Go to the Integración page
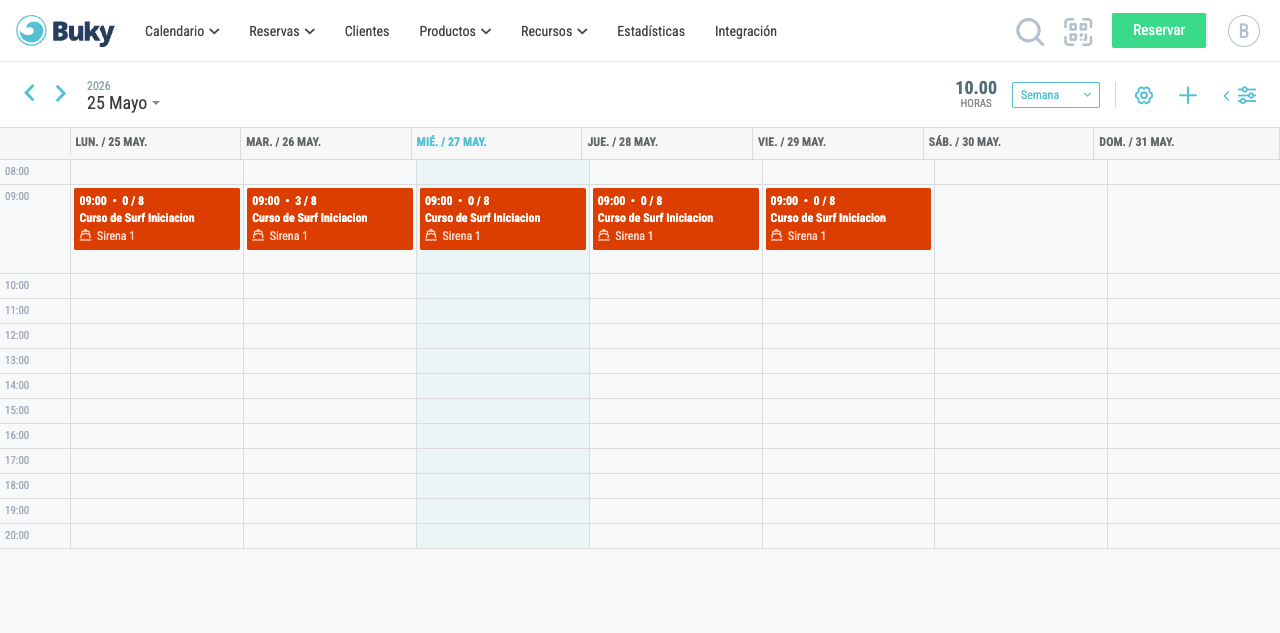 click(746, 31)
